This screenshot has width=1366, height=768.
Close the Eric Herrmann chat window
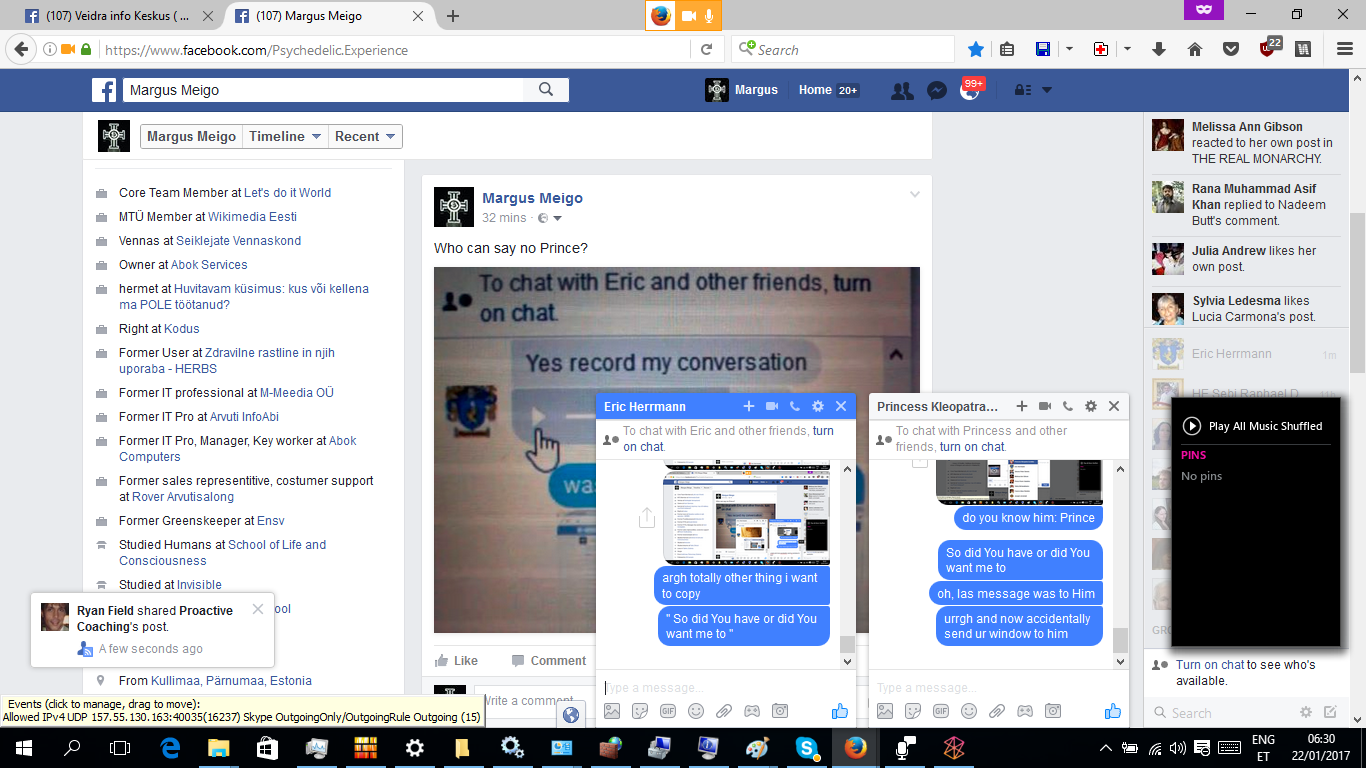click(x=841, y=406)
